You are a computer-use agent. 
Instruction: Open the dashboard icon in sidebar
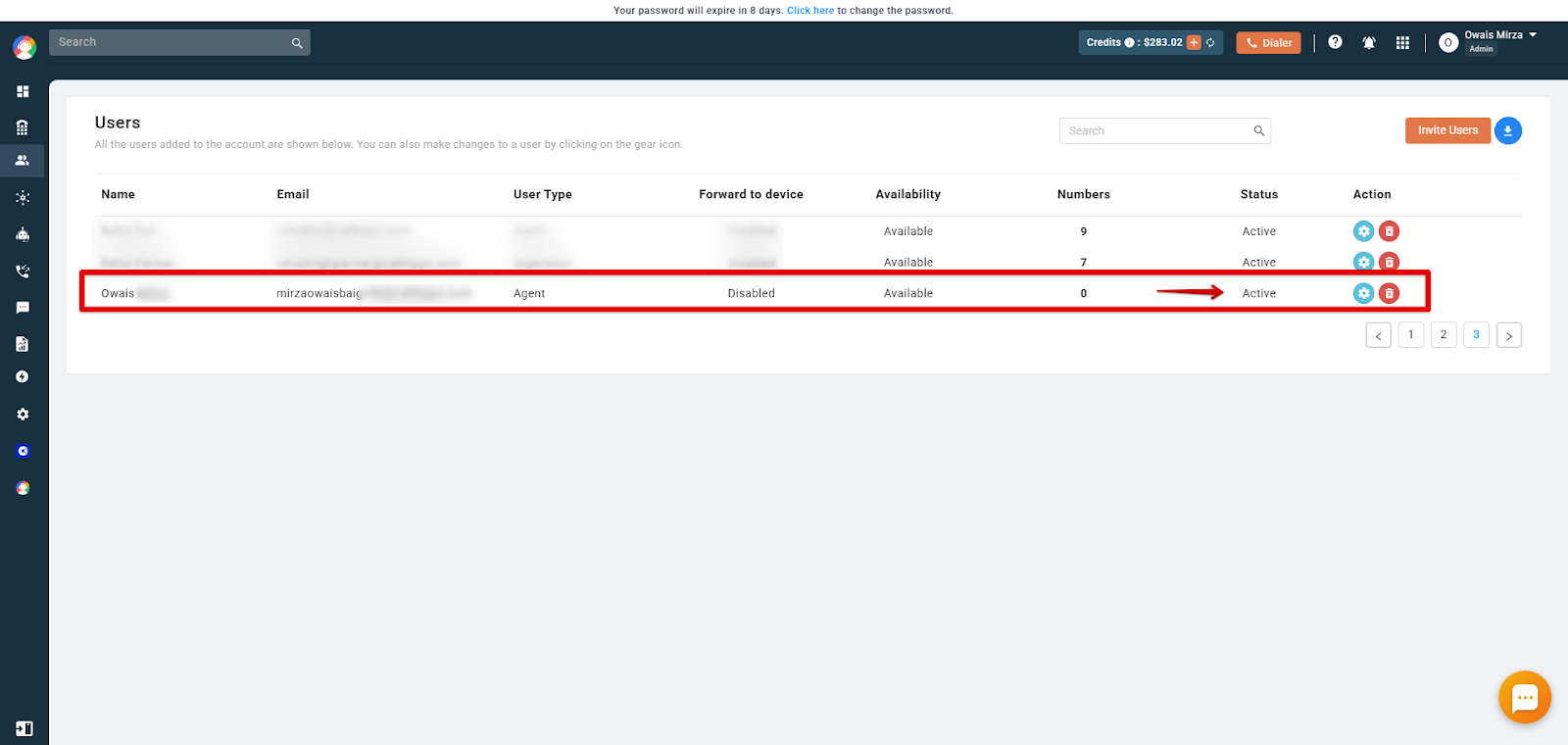tap(23, 91)
